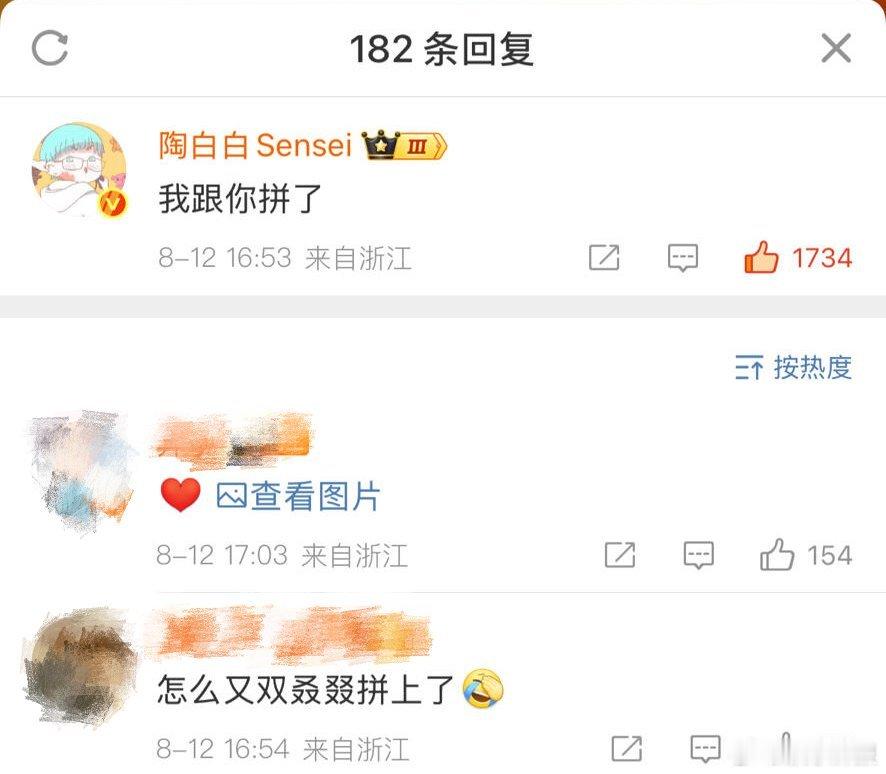Open the 查看图片 image link
The width and height of the screenshot is (886, 774).
pos(298,497)
